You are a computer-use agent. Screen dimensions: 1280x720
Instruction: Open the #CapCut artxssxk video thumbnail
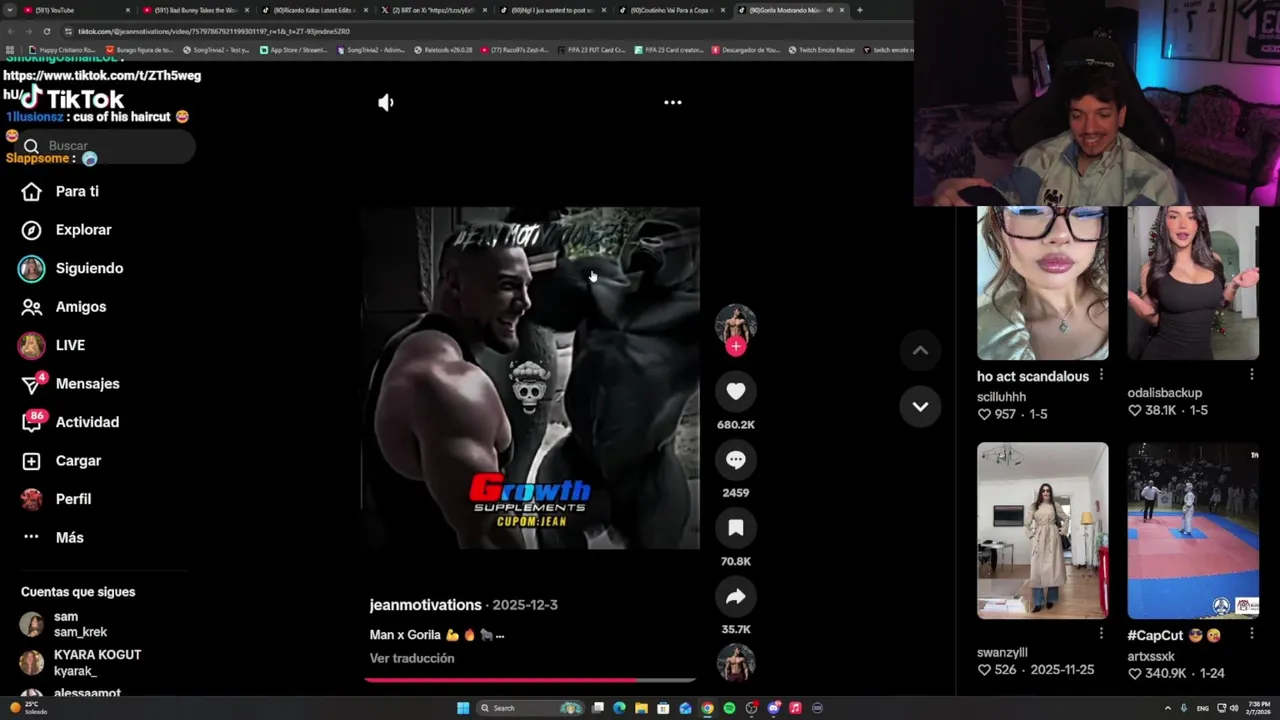1193,531
